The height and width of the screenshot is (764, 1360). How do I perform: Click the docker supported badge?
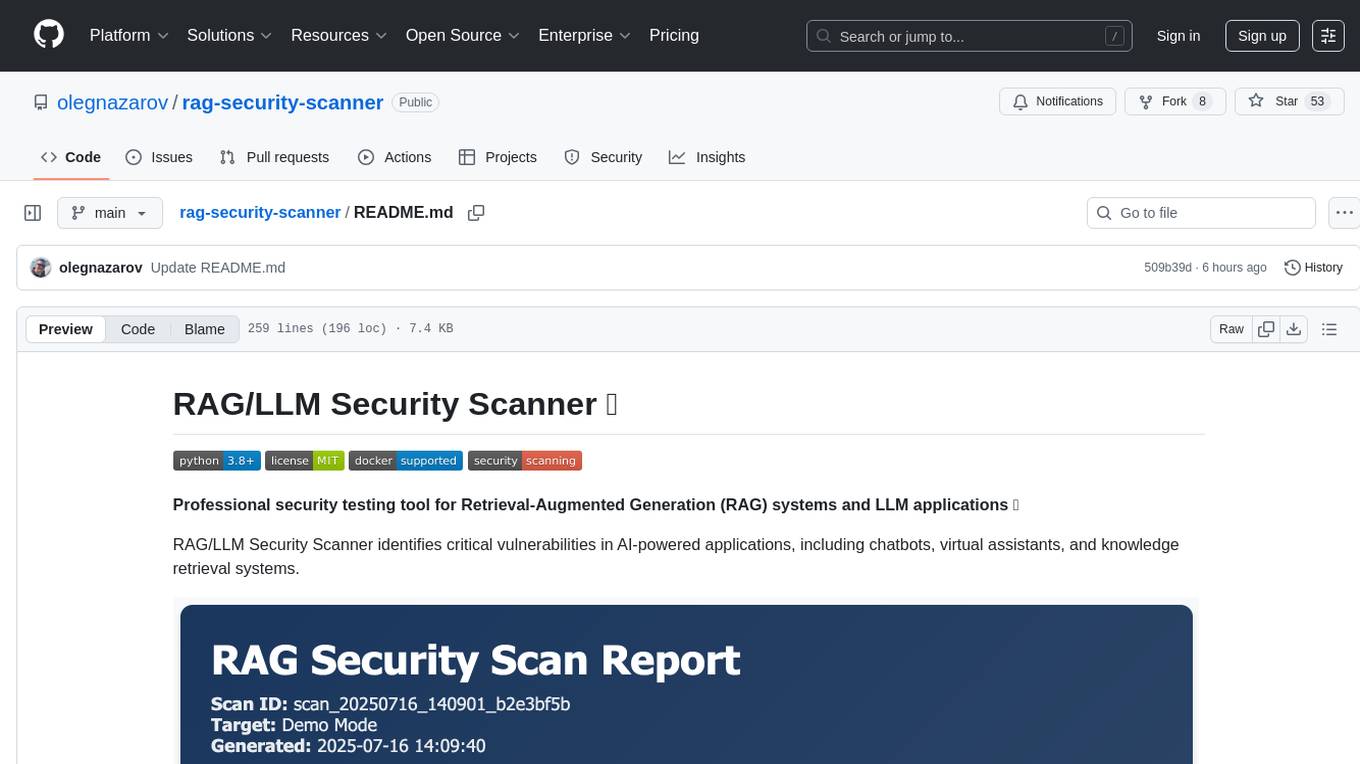[x=406, y=460]
